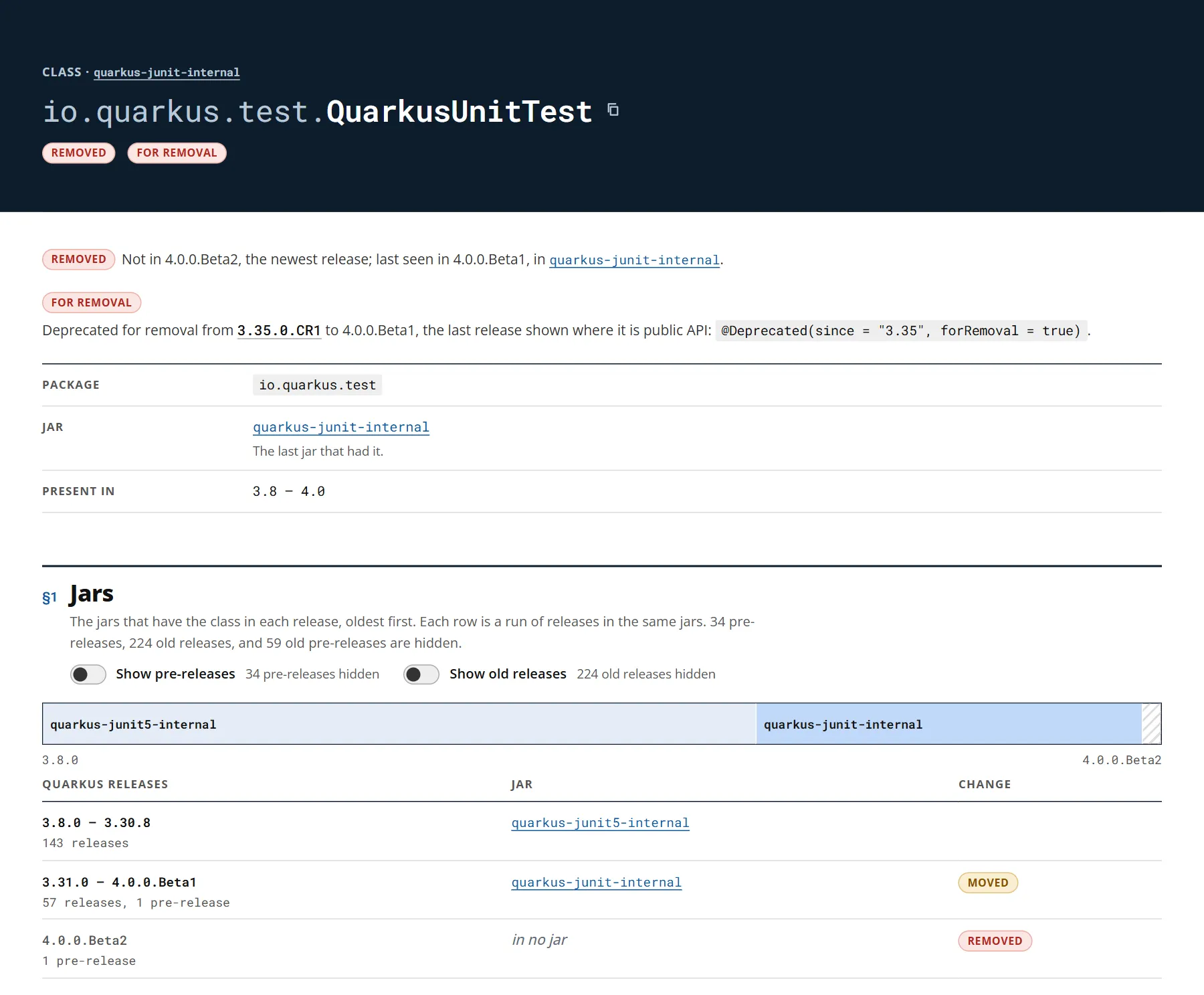The width and height of the screenshot is (1204, 995).
Task: Click '57 releases, 1 pre-release' text
Action: [x=136, y=903]
